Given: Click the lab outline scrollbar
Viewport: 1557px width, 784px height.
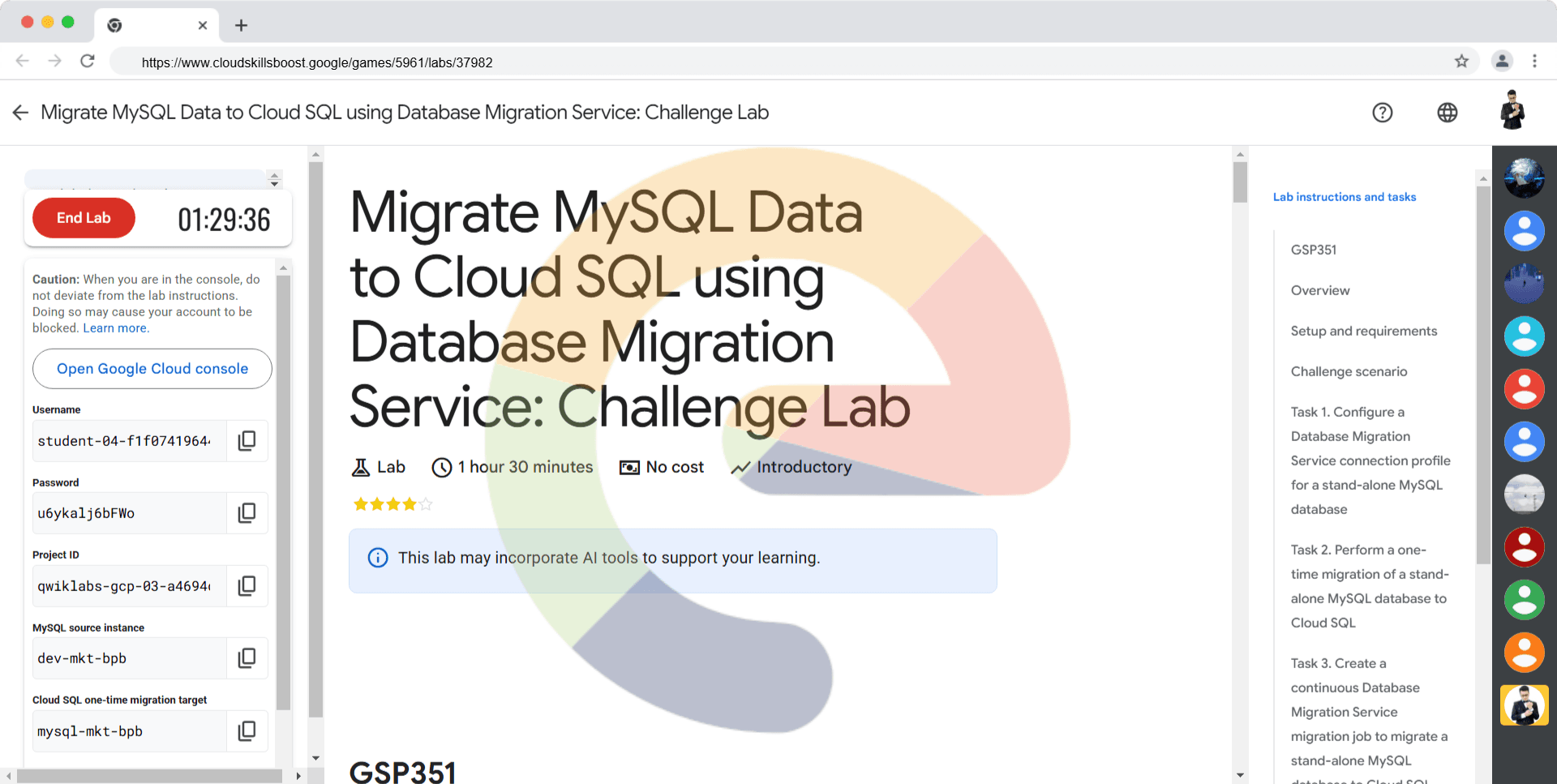Looking at the screenshot, I should 1483,375.
